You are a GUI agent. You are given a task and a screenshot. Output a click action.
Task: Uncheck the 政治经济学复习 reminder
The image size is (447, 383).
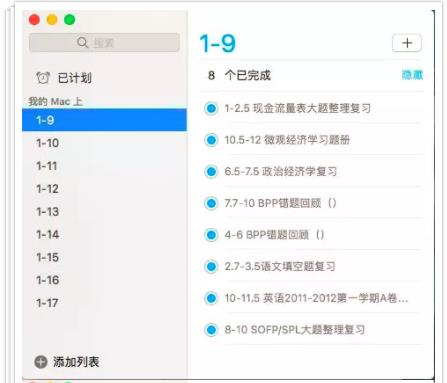click(211, 172)
